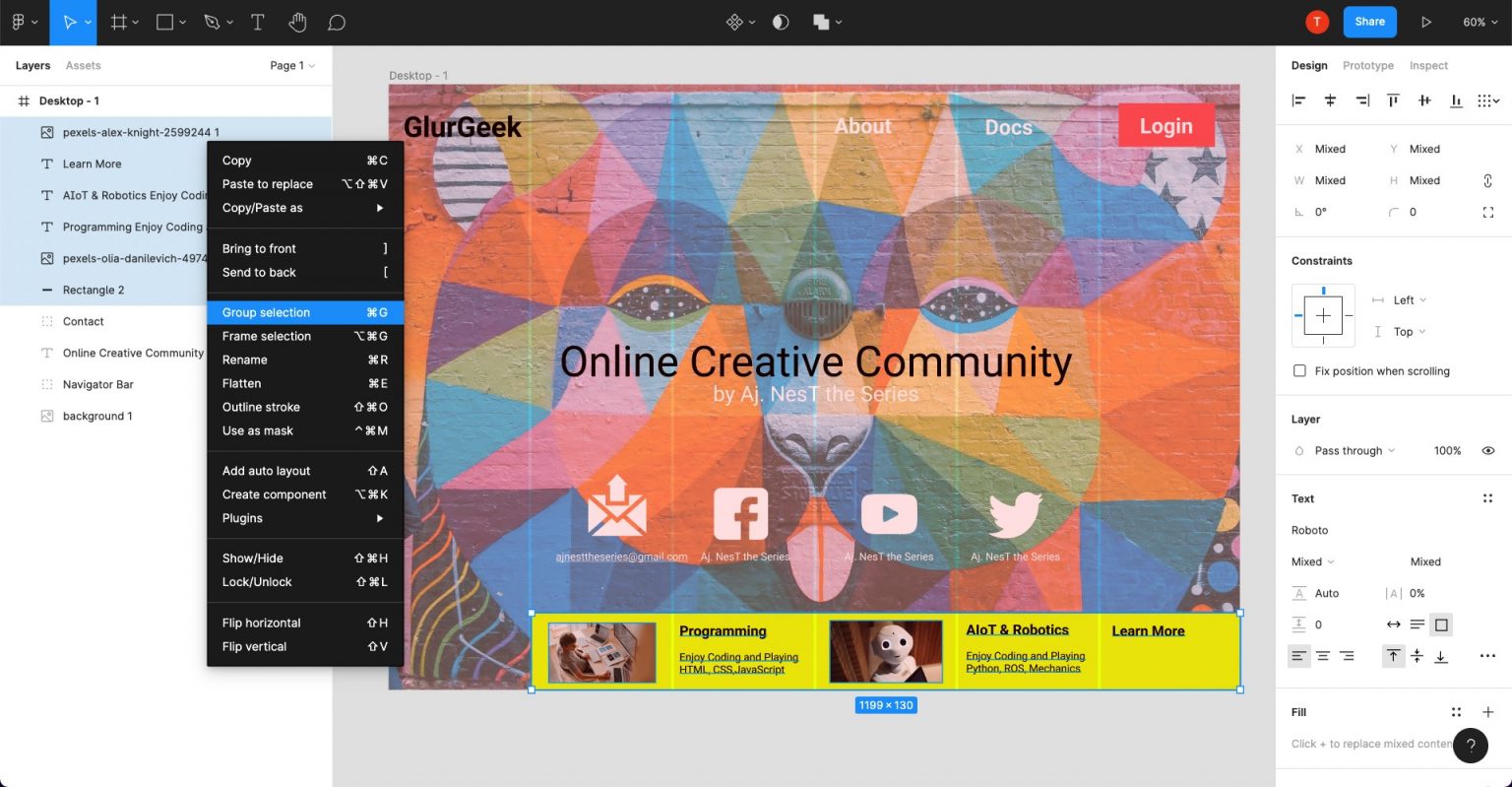
Task: Expand Pass through blend mode dropdown
Action: point(1354,451)
